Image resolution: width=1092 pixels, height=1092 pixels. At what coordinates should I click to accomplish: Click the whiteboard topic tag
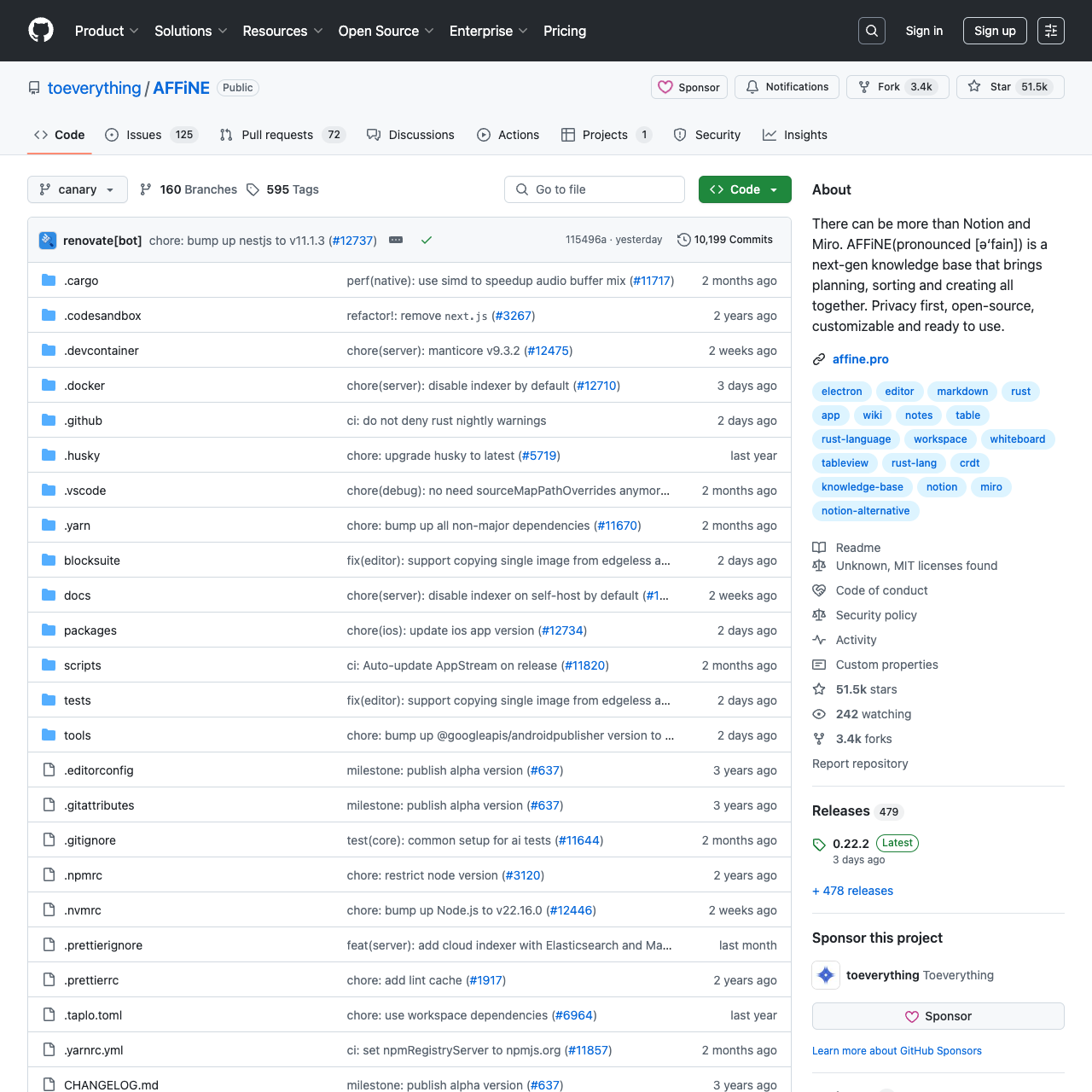[1017, 439]
